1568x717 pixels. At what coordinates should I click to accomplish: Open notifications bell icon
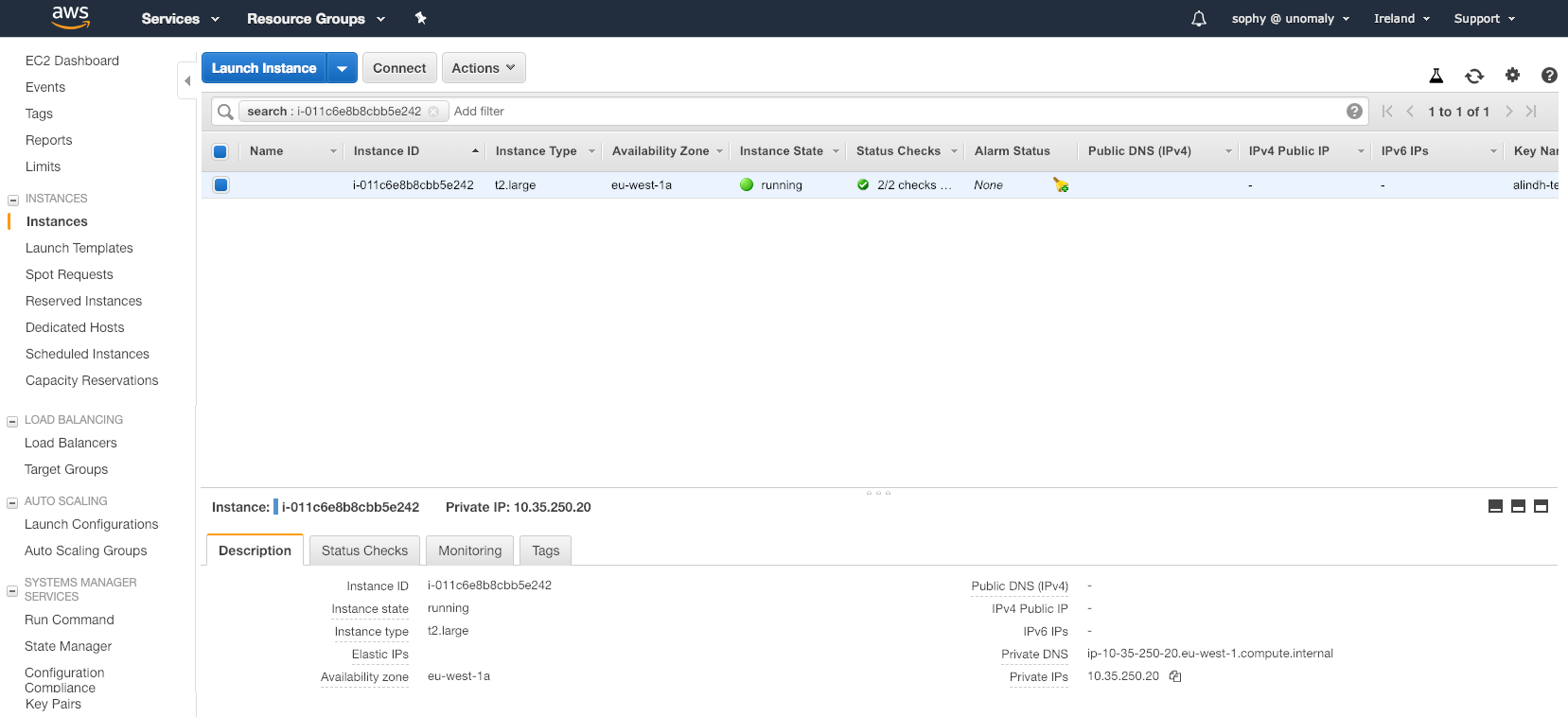[x=1199, y=18]
